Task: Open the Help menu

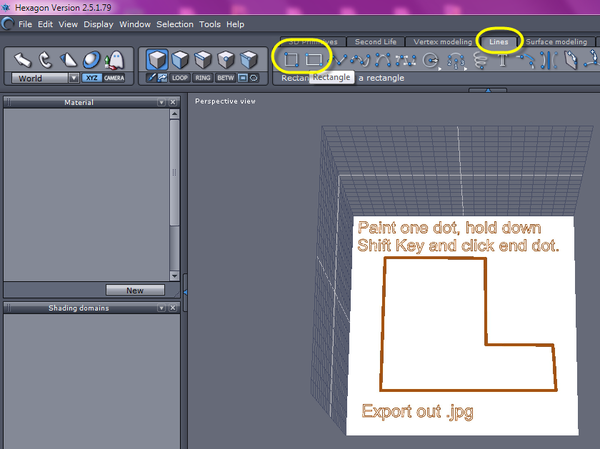Action: click(235, 24)
